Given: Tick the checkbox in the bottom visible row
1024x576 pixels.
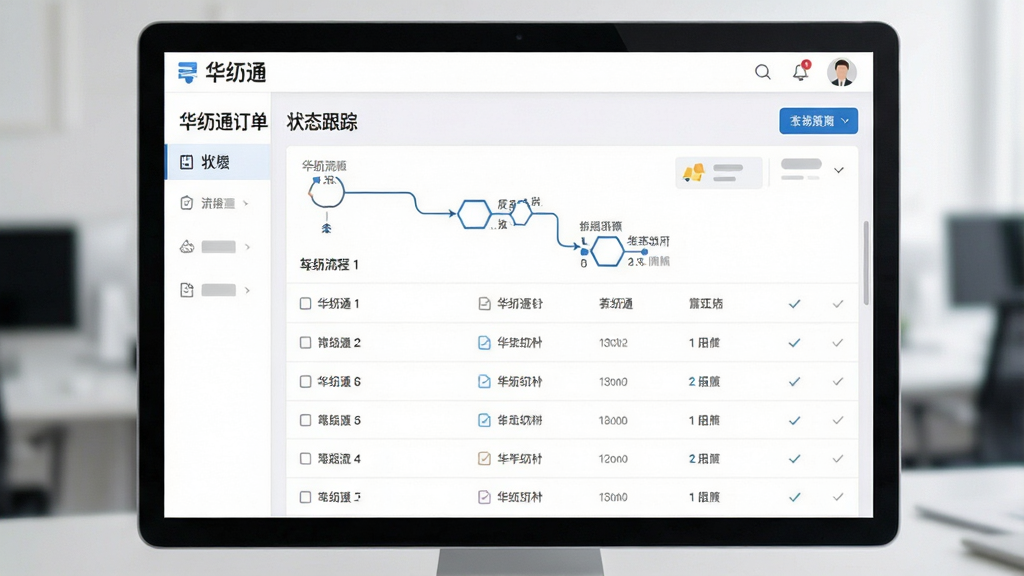Looking at the screenshot, I should [x=305, y=497].
